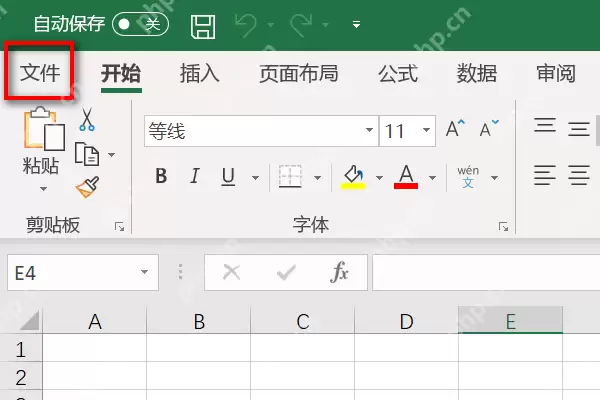
Task: Click inside the formula bar input
Action: click(x=486, y=273)
